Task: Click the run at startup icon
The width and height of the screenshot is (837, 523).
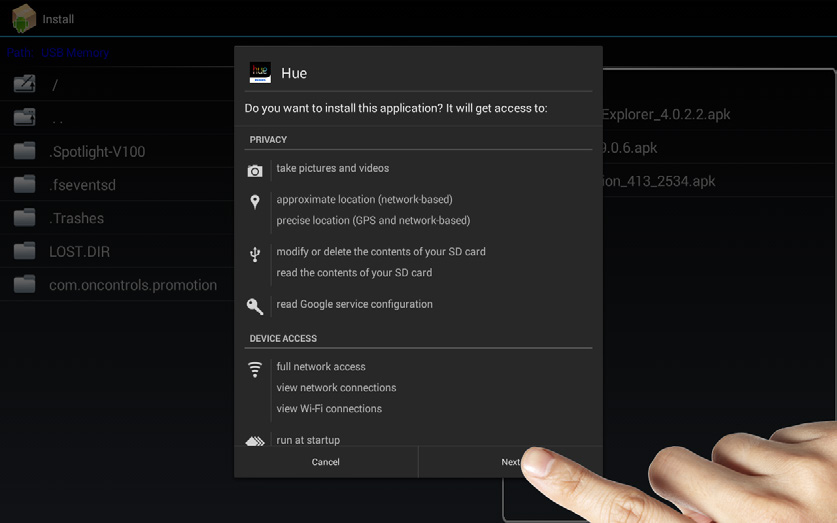Action: (255, 441)
